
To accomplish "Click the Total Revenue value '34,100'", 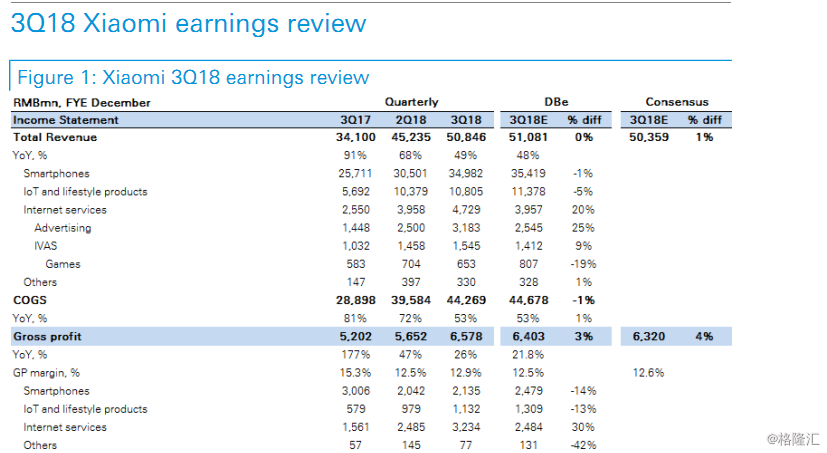I will click(x=355, y=138).
